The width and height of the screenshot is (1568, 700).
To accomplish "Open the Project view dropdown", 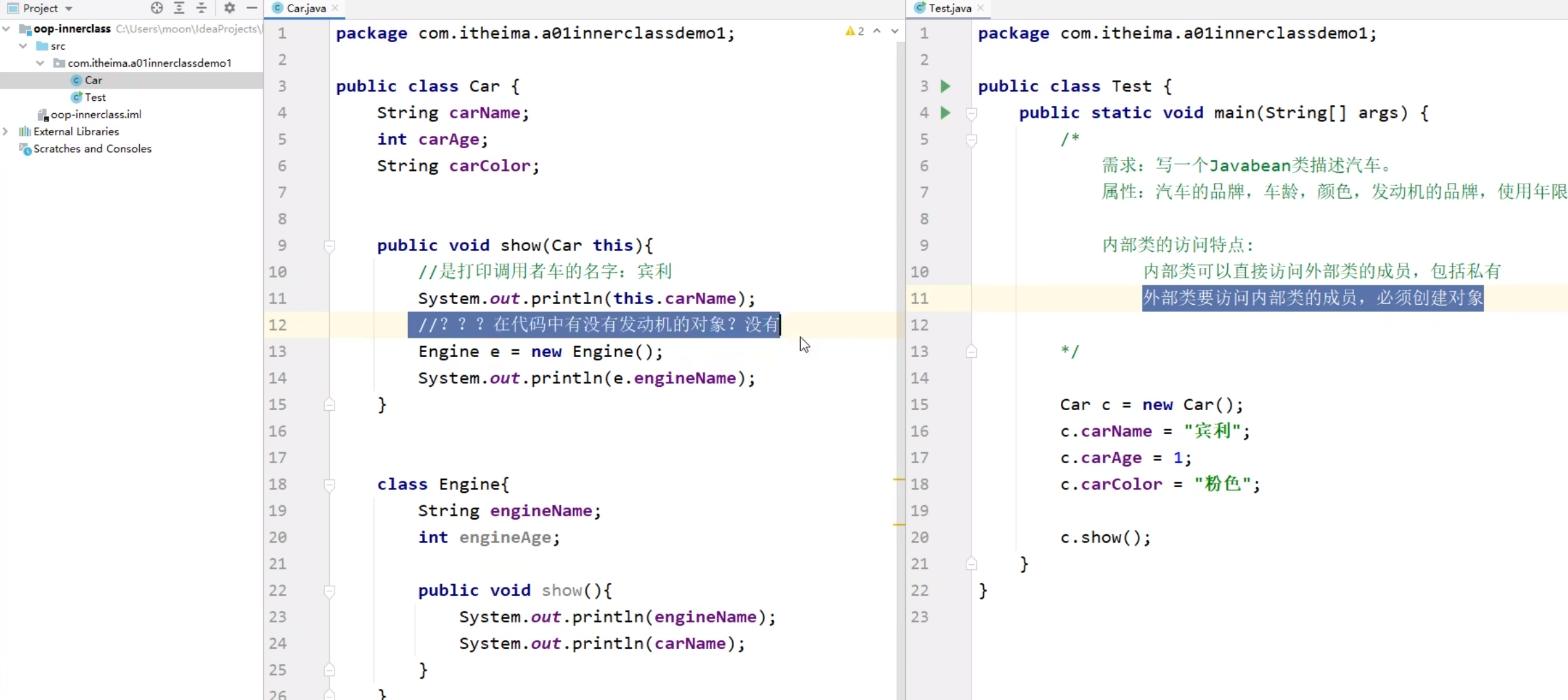I will pos(69,8).
